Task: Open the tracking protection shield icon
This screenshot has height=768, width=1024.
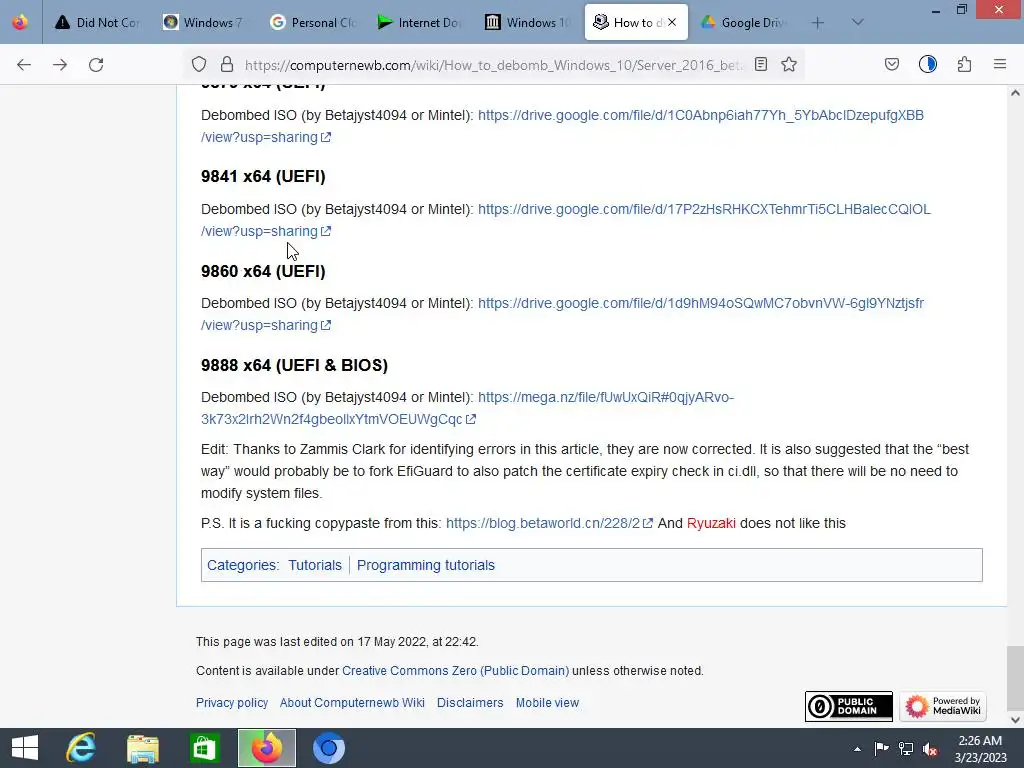Action: point(199,65)
